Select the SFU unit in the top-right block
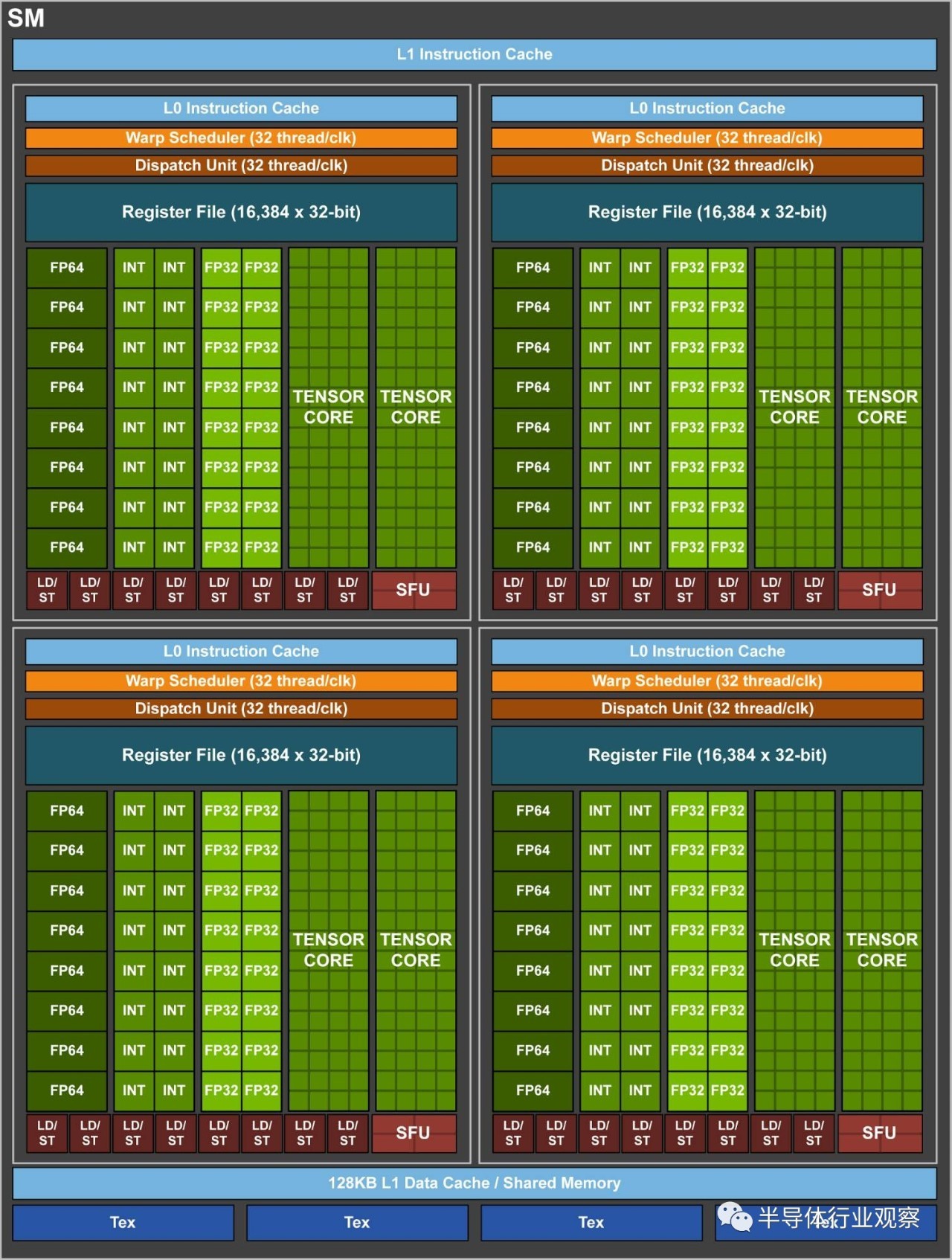Screen dimensions: 952x1260 (880, 591)
